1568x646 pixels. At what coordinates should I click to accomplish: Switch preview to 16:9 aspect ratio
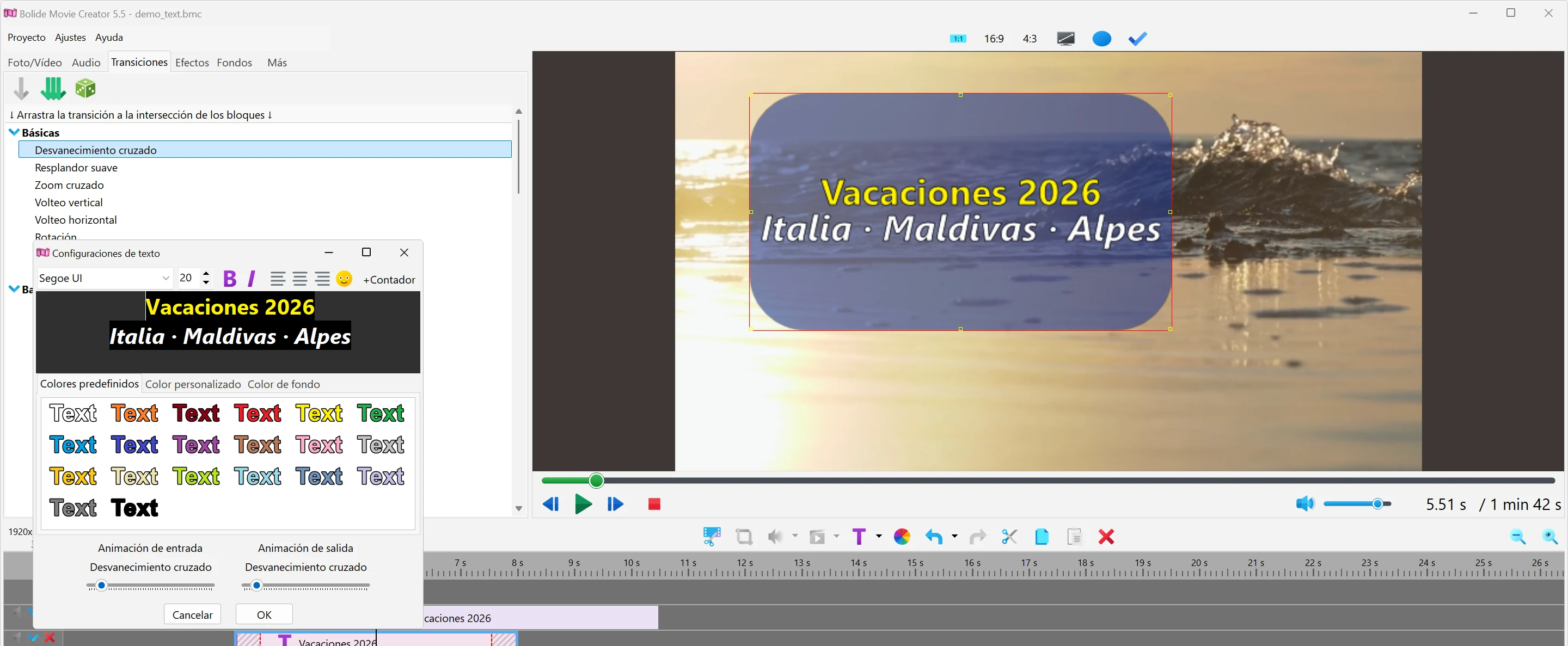[994, 38]
